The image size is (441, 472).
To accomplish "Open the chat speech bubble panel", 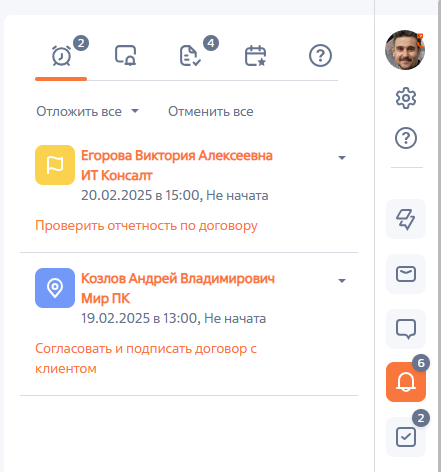I will [x=406, y=329].
